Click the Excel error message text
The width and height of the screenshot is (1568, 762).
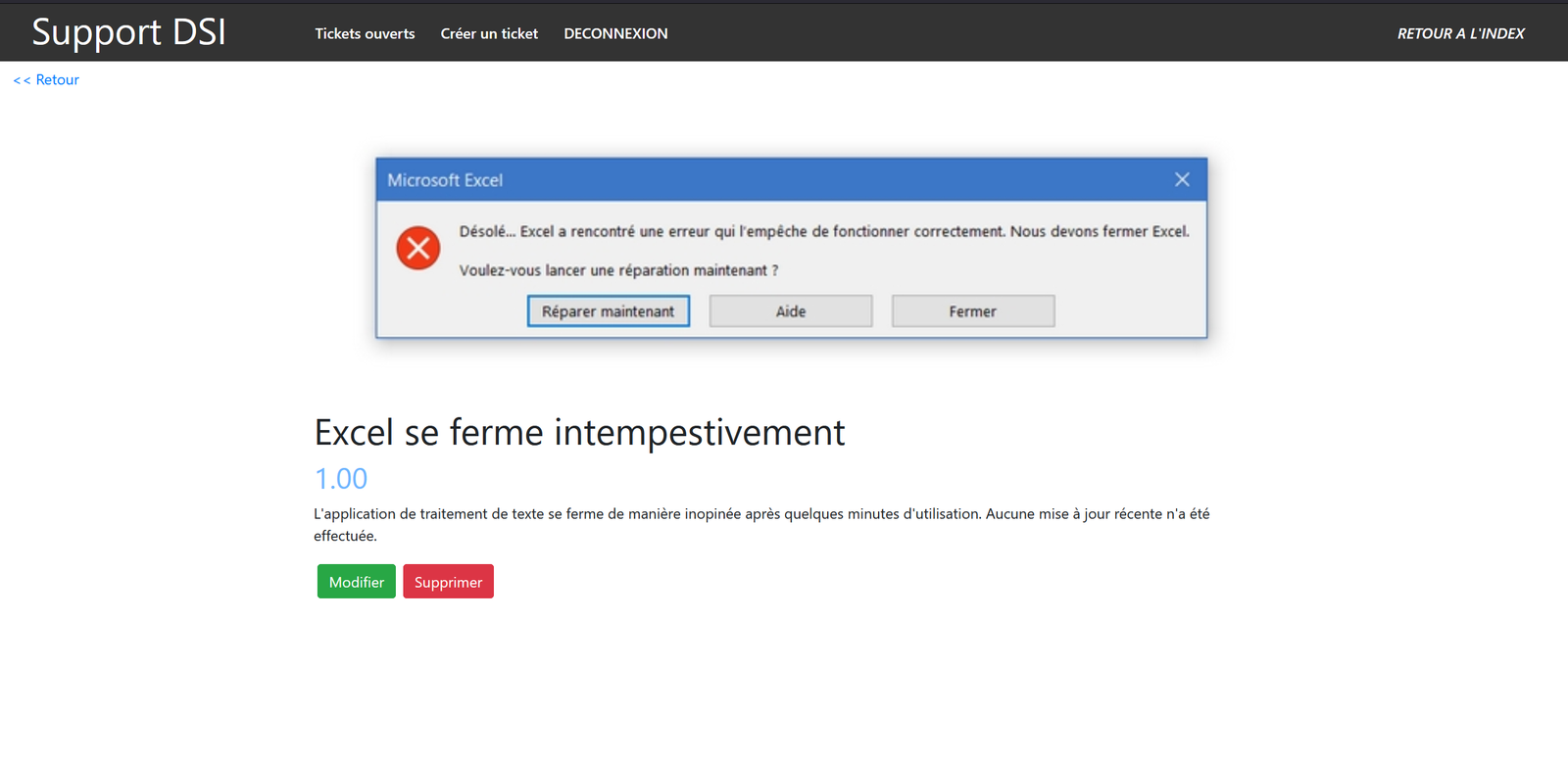pyautogui.click(x=823, y=232)
